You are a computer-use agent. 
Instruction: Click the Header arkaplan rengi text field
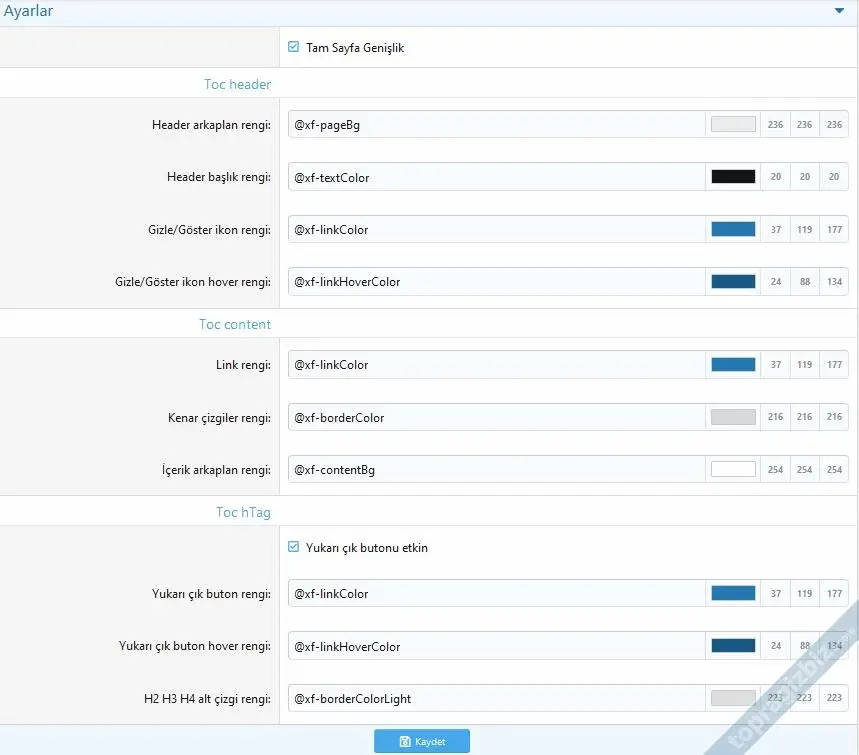click(496, 125)
